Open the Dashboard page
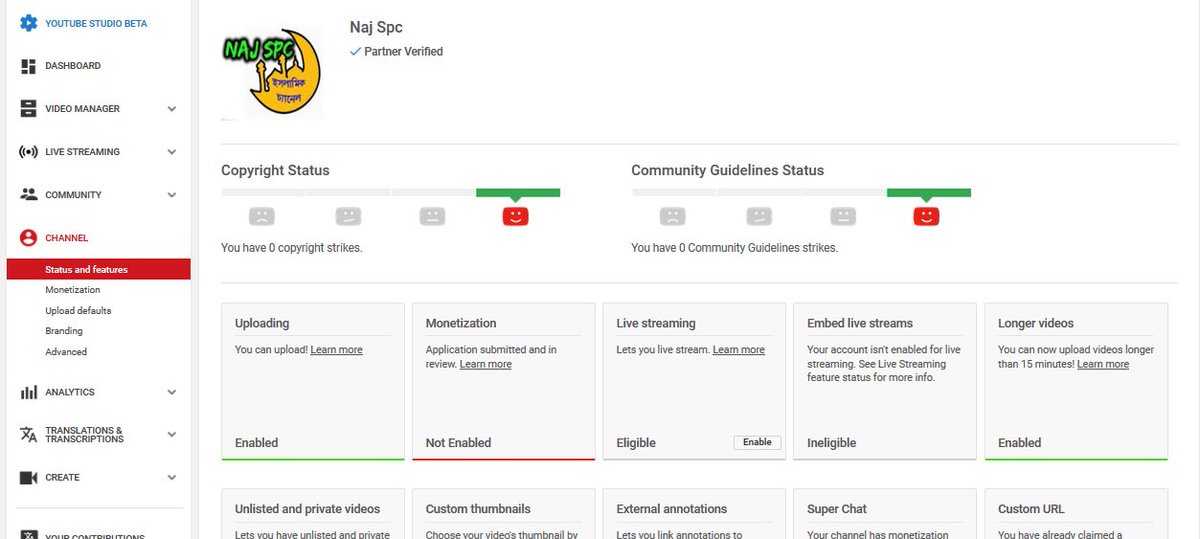 [73, 66]
